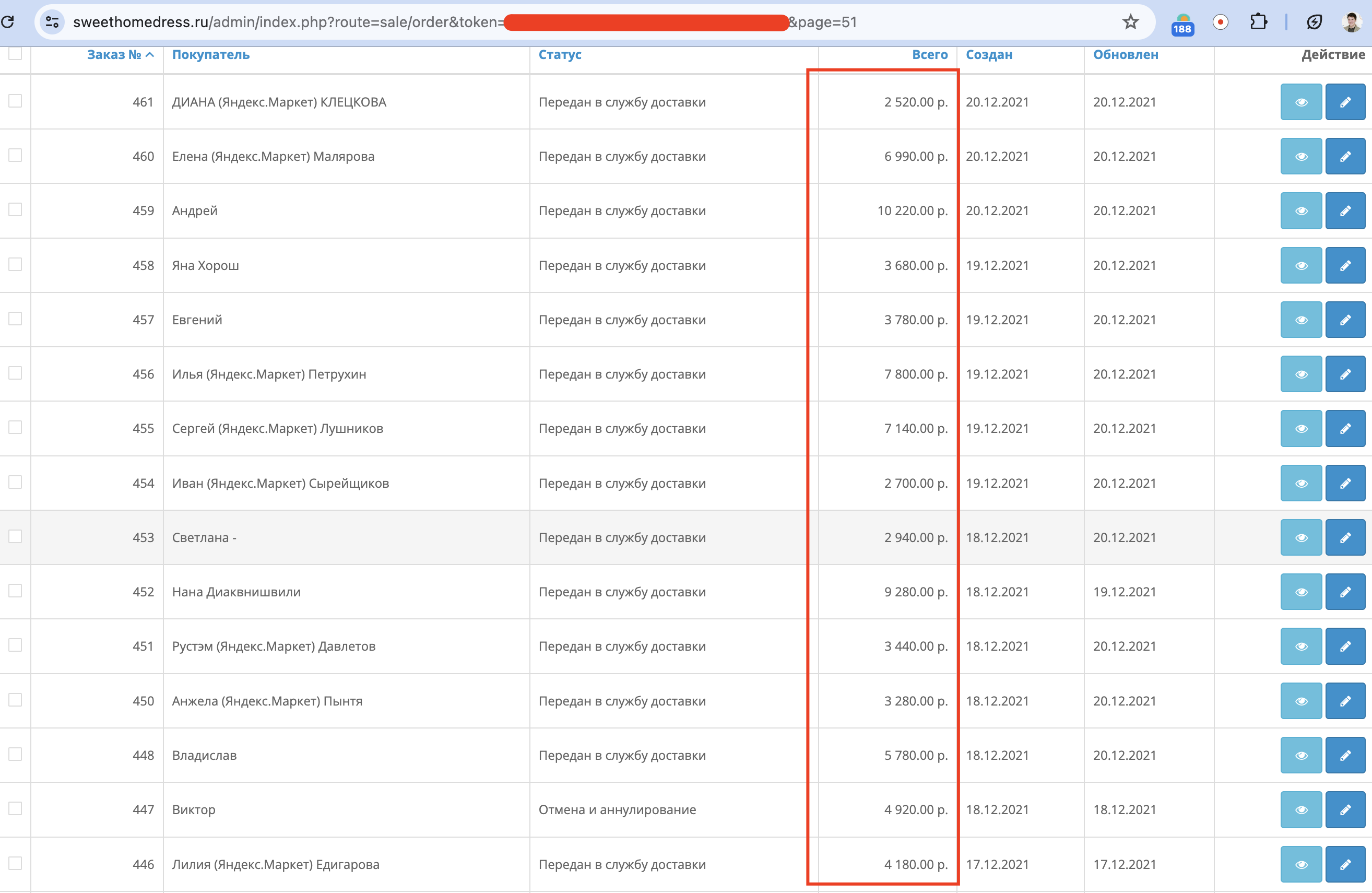This screenshot has width=1372, height=893.
Task: Bookmark this page with the star icon
Action: click(x=1130, y=22)
